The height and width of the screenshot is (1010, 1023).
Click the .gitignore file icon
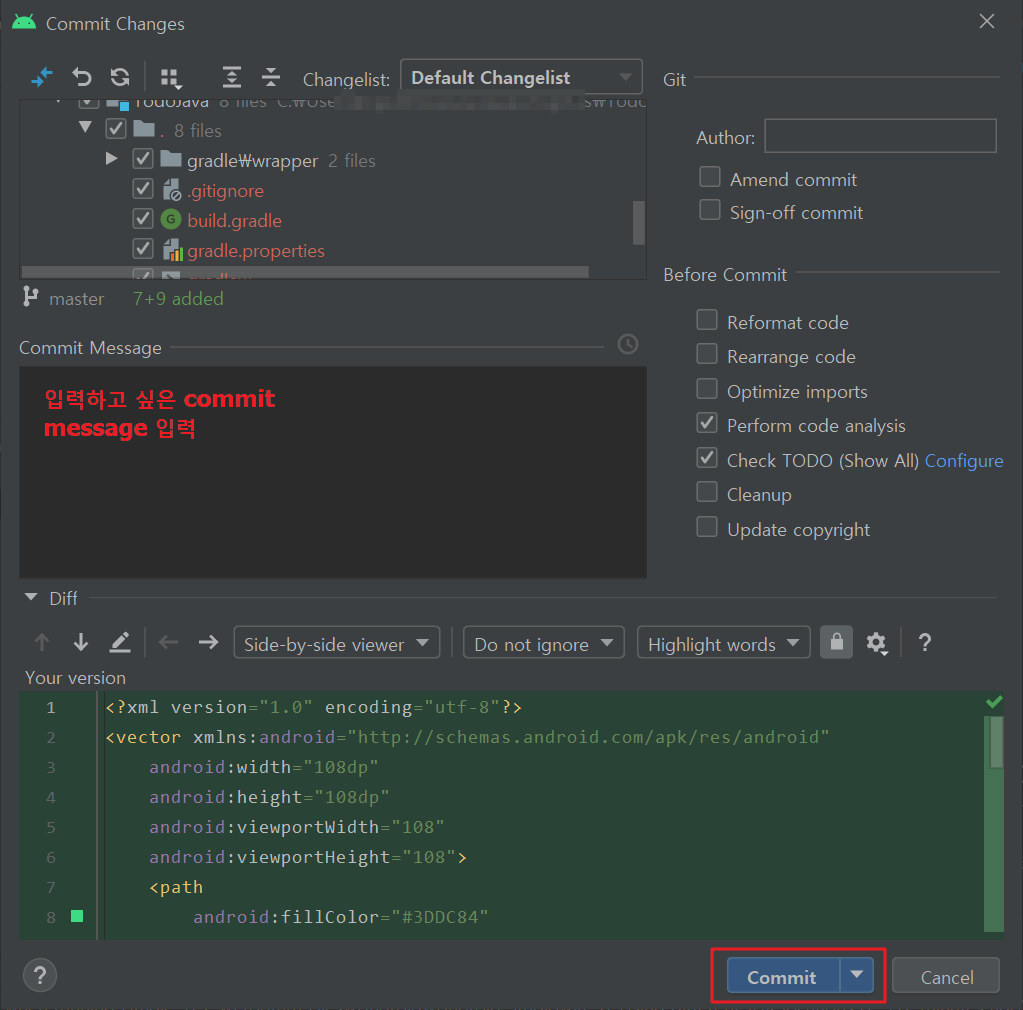click(x=172, y=190)
